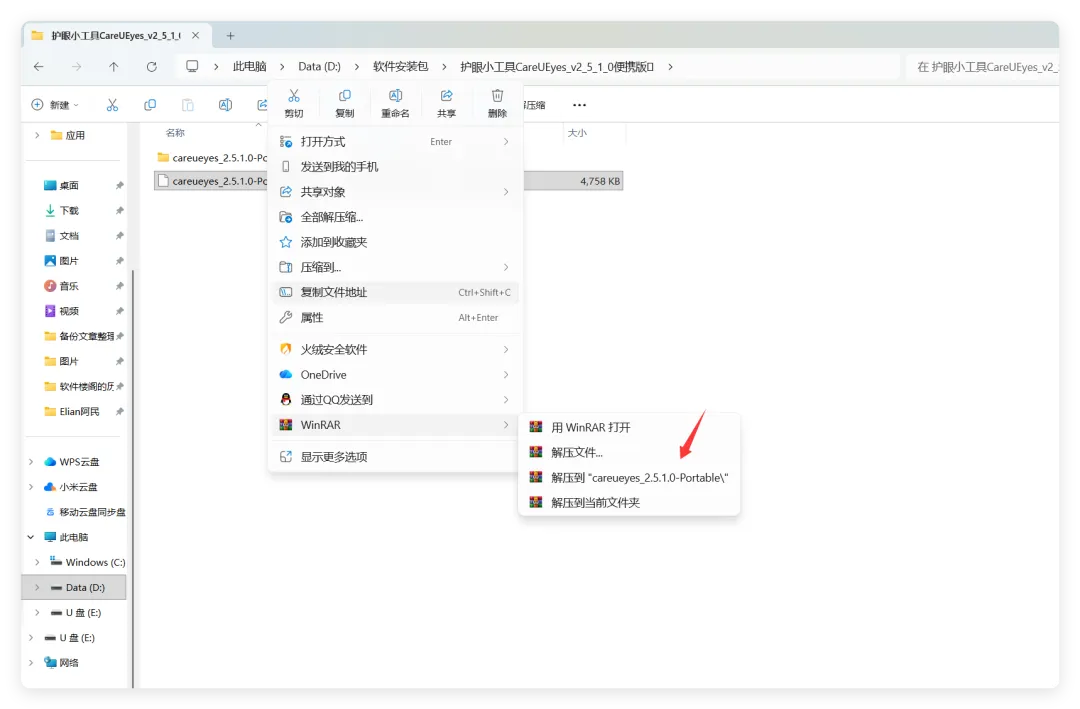Viewport: 1080px width, 709px height.
Task: Open a new tab with plus button
Action: [231, 35]
